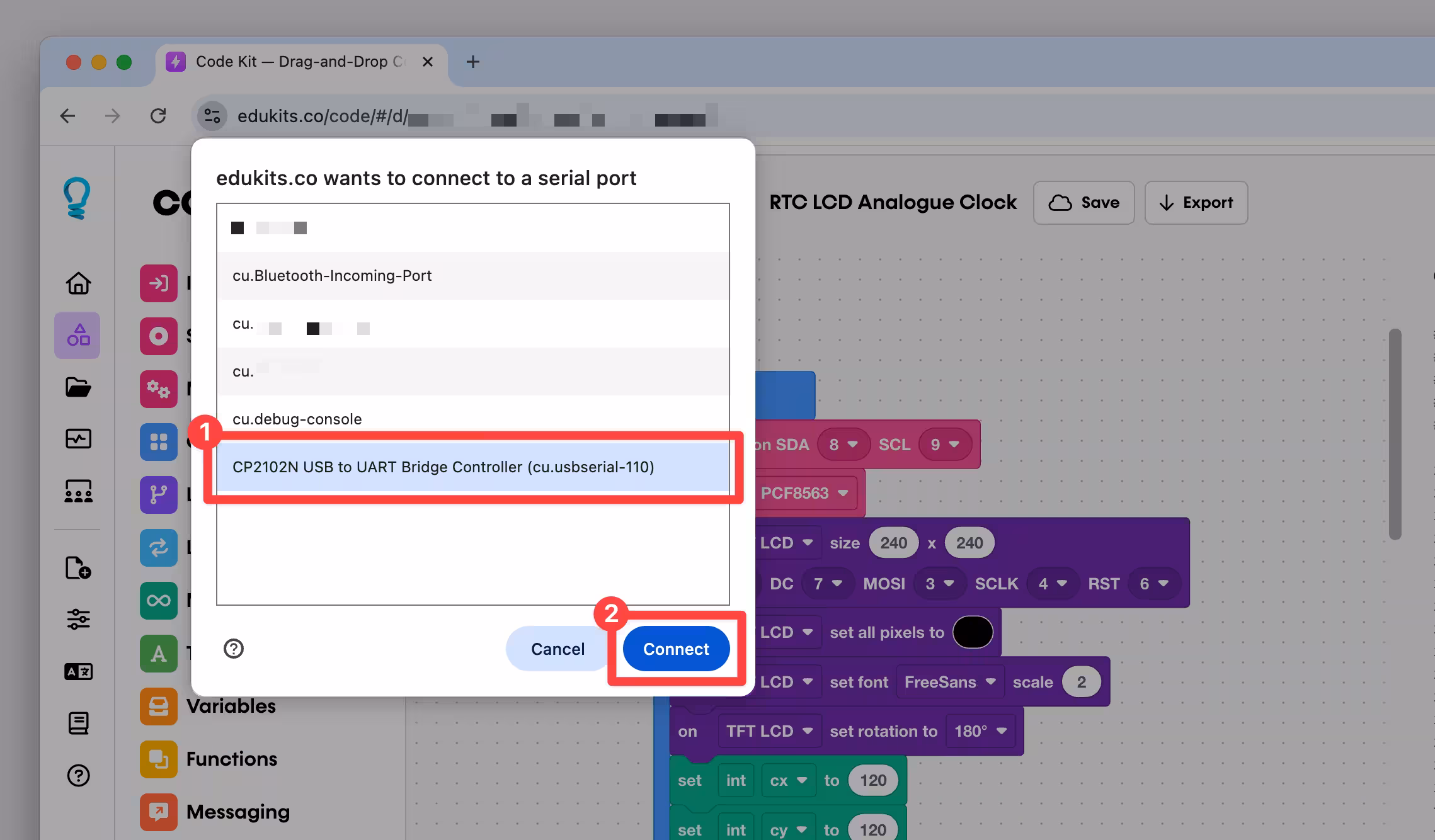The width and height of the screenshot is (1435, 840).
Task: Open the SCLK pin 4 dropdown
Action: click(x=1052, y=584)
